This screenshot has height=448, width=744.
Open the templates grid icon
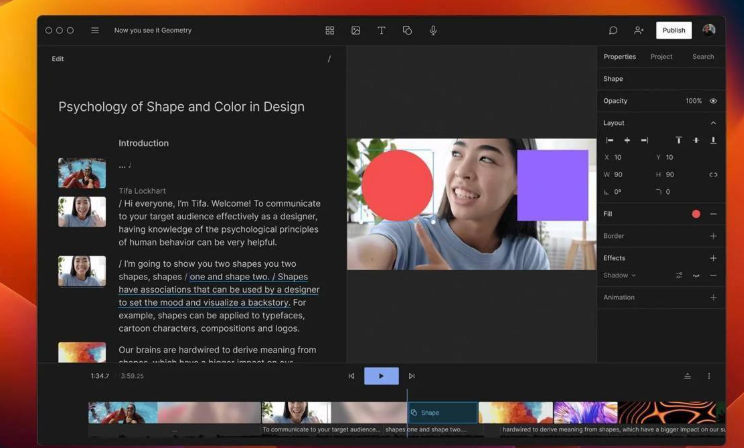(x=330, y=30)
